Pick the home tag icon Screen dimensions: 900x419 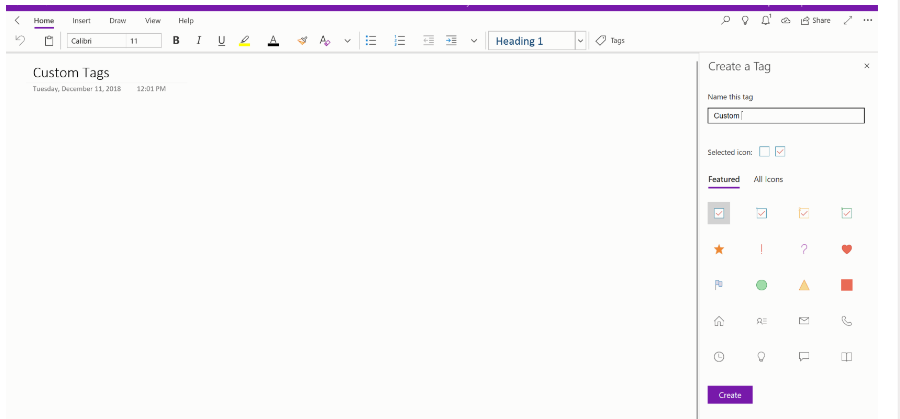[718, 321]
